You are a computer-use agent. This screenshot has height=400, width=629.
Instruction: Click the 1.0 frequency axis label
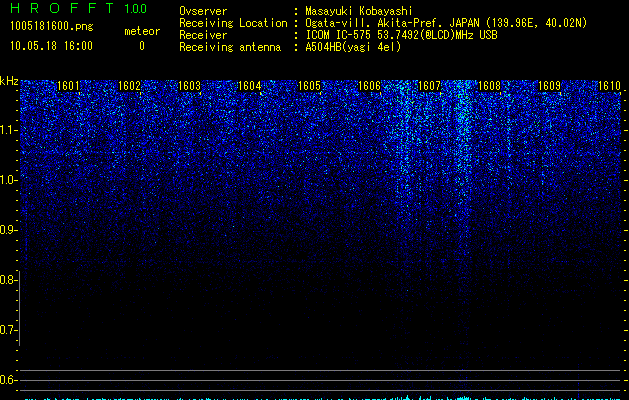(x=8, y=180)
